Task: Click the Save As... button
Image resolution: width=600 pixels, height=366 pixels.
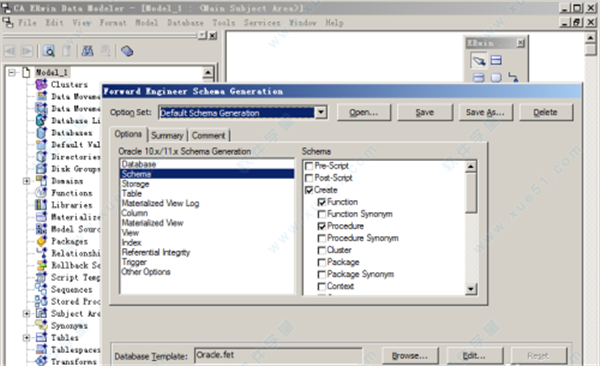Action: pos(485,113)
